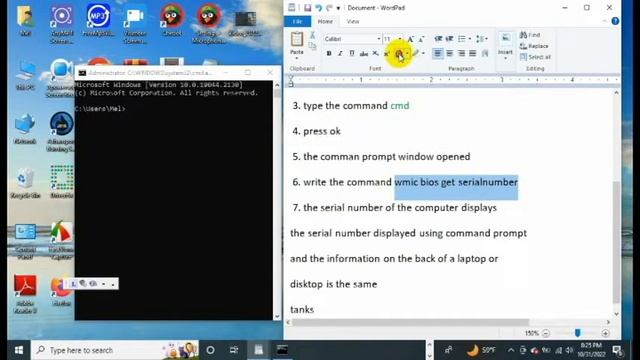
Task: Apply the text color A button
Action: [399, 53]
